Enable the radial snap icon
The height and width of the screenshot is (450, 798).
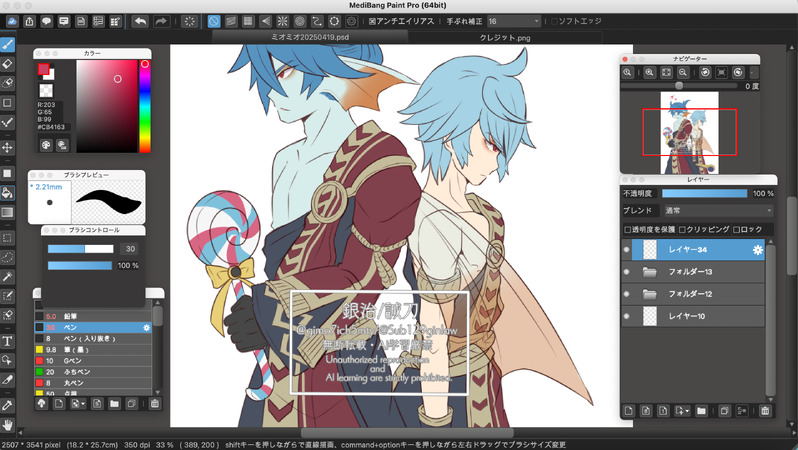[282, 21]
